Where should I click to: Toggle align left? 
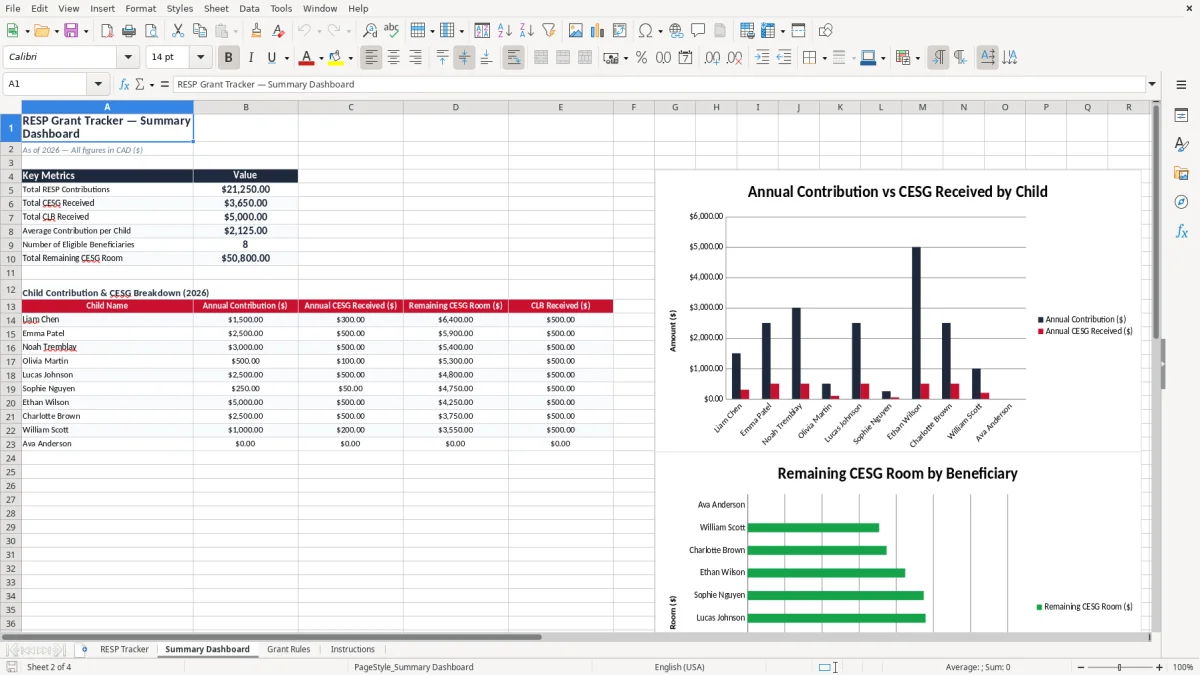pyautogui.click(x=371, y=58)
